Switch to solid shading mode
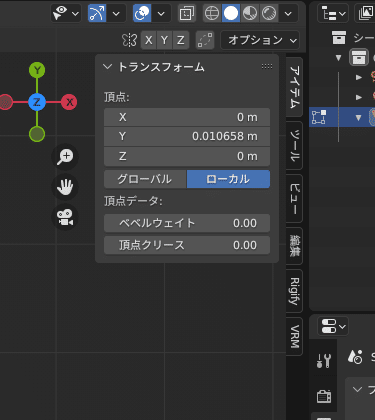 click(x=231, y=14)
